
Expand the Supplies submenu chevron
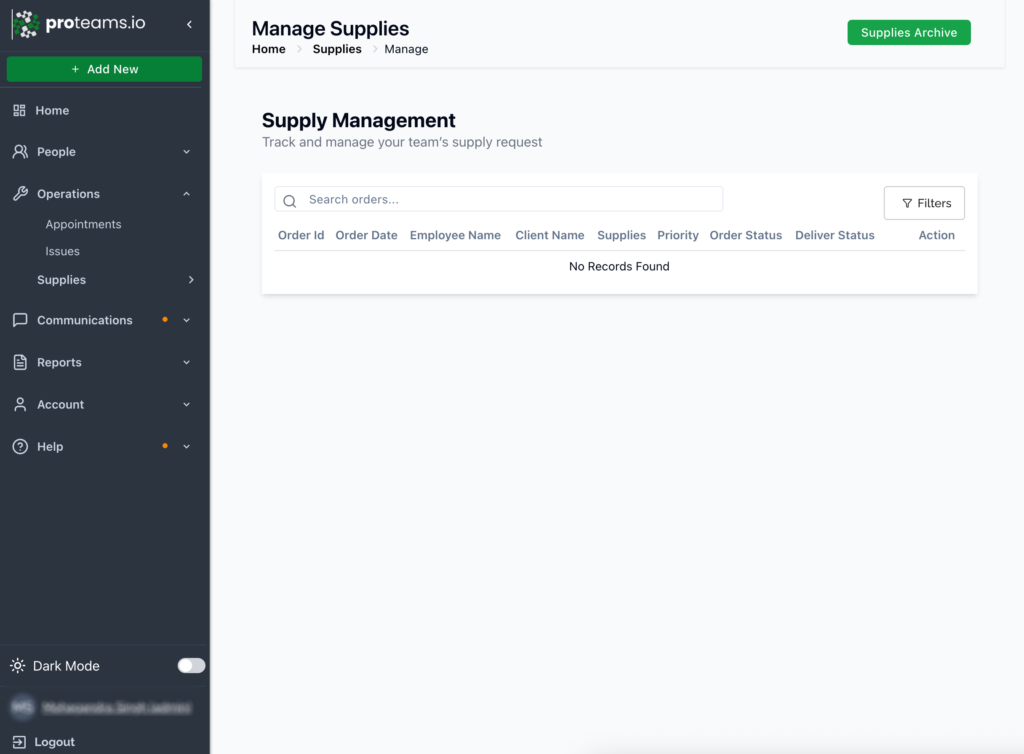click(x=191, y=280)
